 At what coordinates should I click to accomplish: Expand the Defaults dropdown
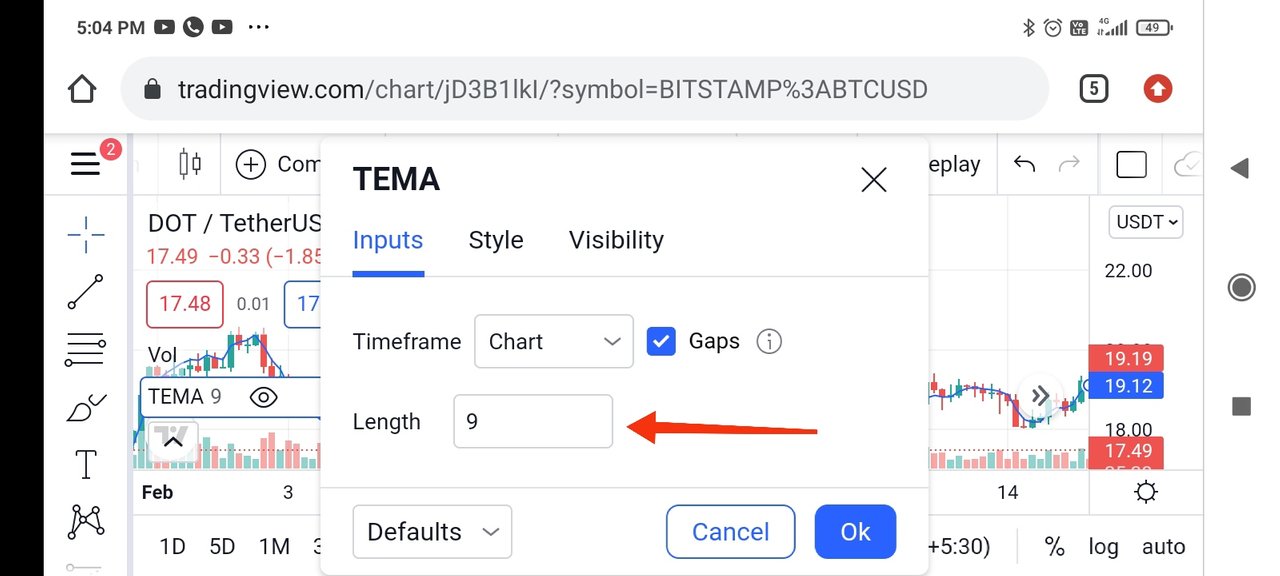point(432,531)
